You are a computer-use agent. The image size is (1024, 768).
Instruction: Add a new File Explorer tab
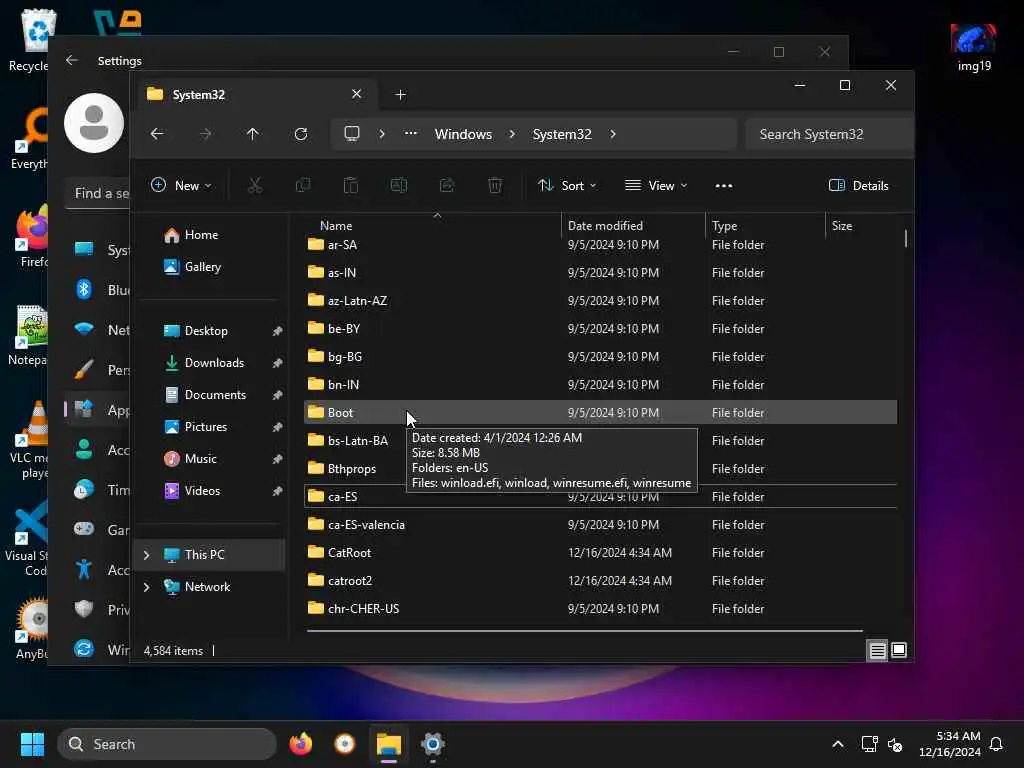[400, 95]
